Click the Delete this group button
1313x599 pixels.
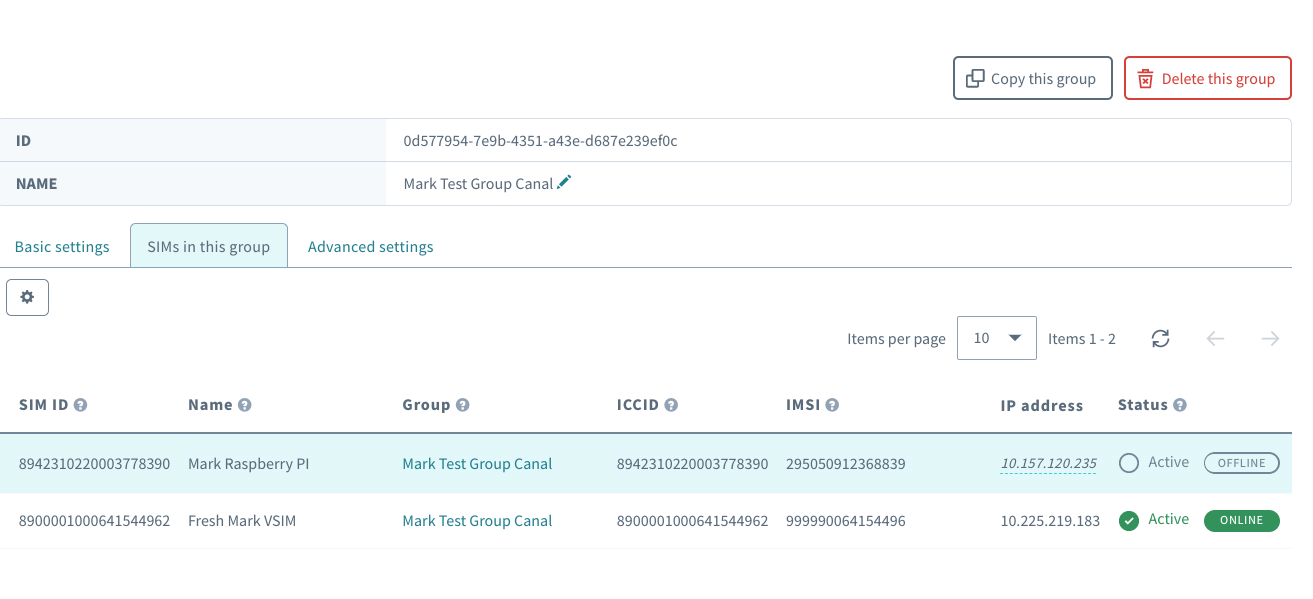[x=1207, y=79]
